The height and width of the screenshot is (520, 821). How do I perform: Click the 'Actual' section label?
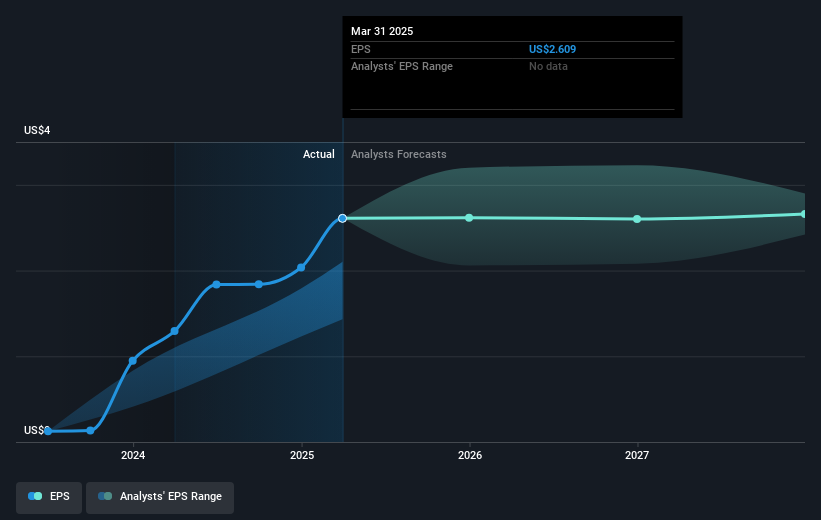[x=318, y=154]
